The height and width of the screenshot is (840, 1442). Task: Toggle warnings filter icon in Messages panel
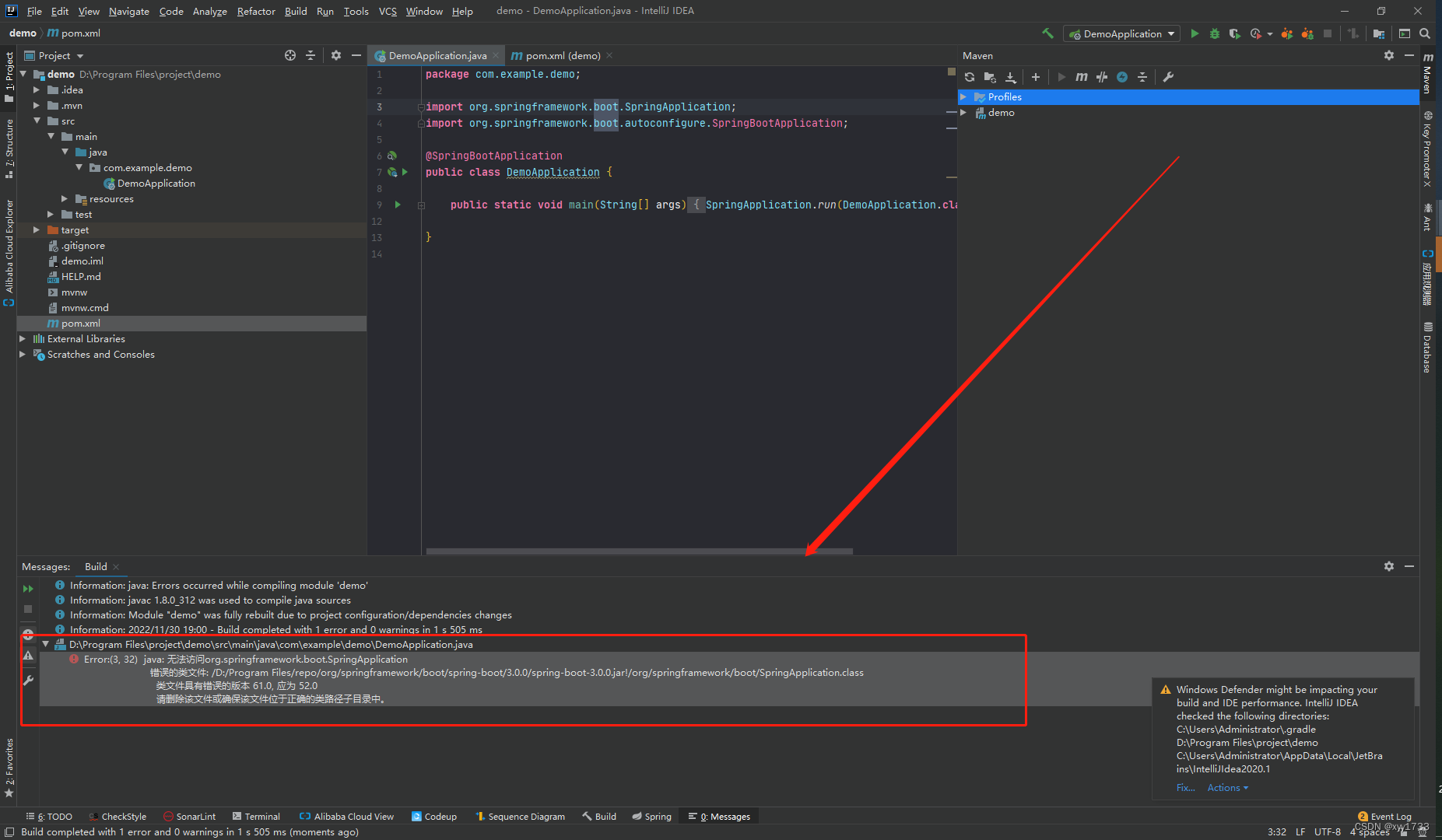(x=28, y=656)
